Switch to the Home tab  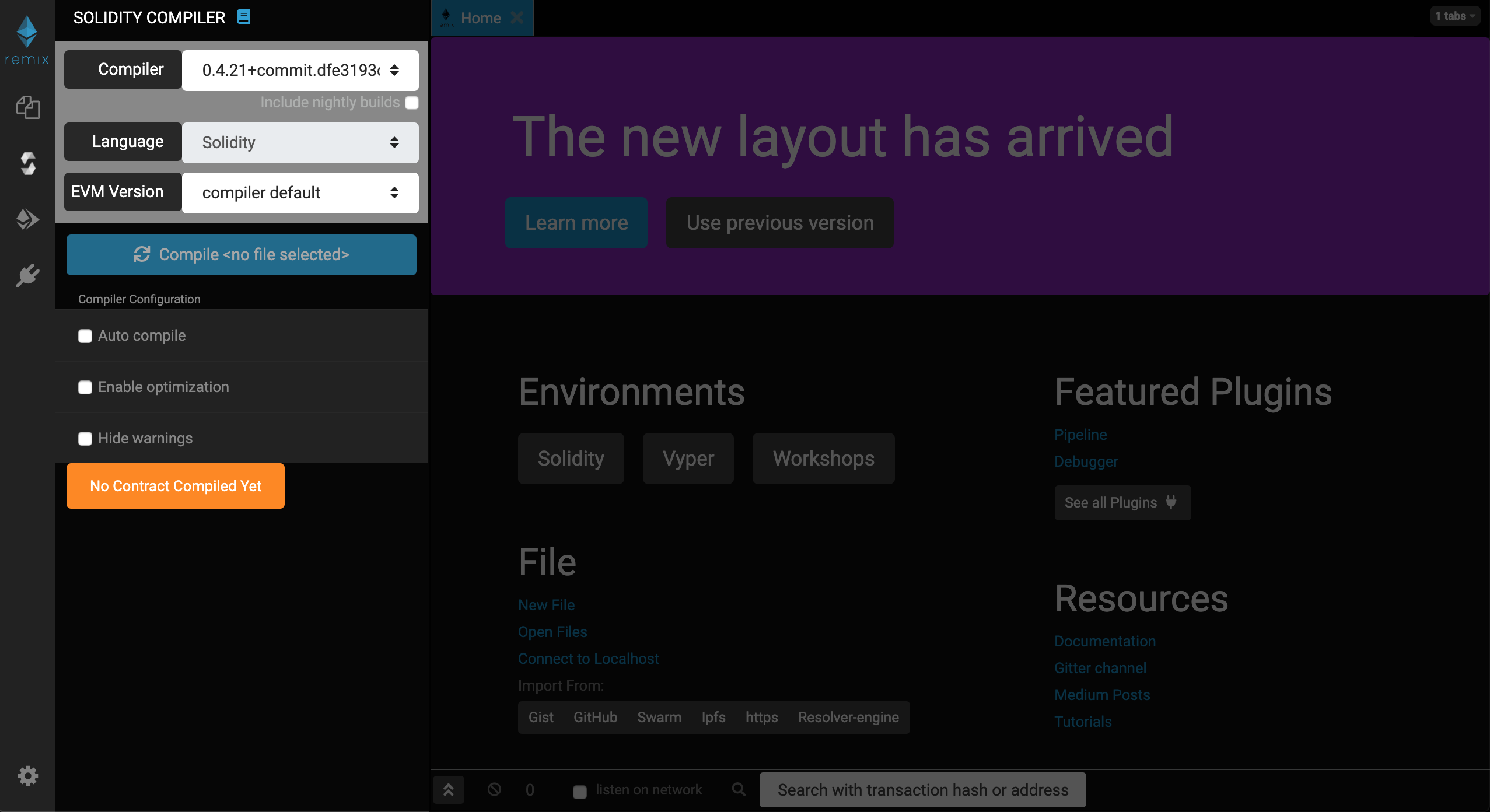[481, 18]
